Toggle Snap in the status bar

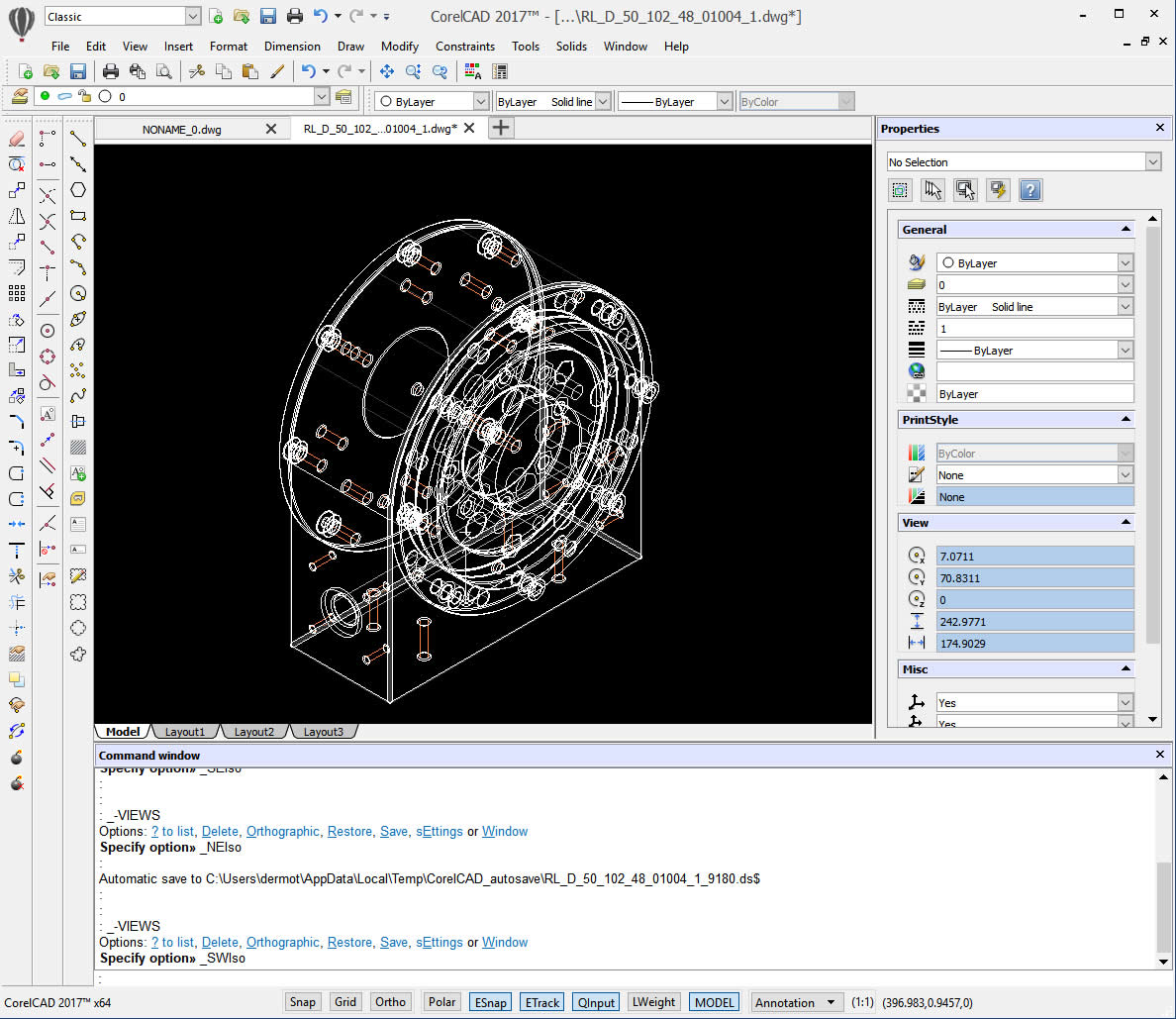[302, 1002]
